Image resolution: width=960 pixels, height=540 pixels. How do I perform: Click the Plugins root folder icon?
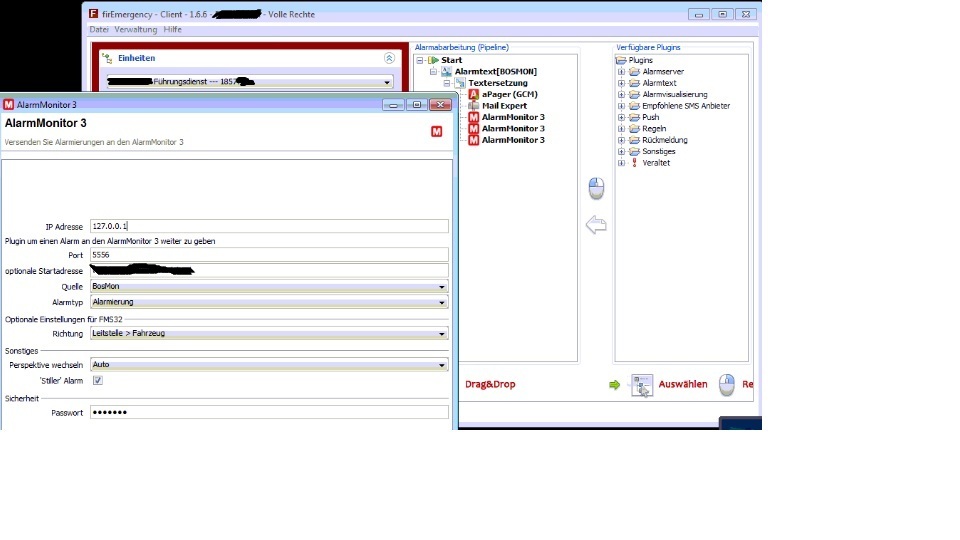point(621,60)
